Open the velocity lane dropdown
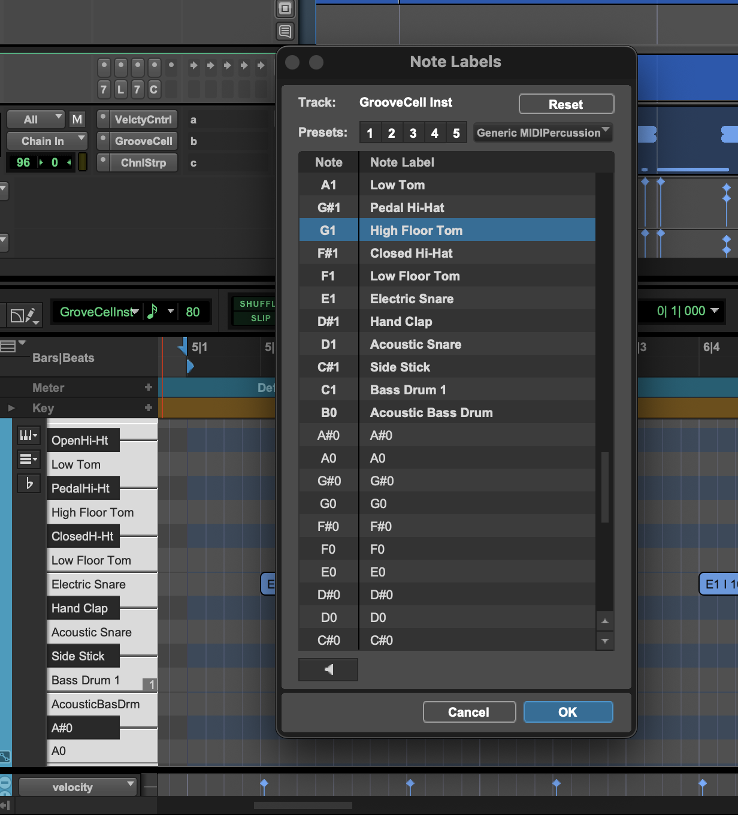The image size is (738, 816). coord(78,787)
